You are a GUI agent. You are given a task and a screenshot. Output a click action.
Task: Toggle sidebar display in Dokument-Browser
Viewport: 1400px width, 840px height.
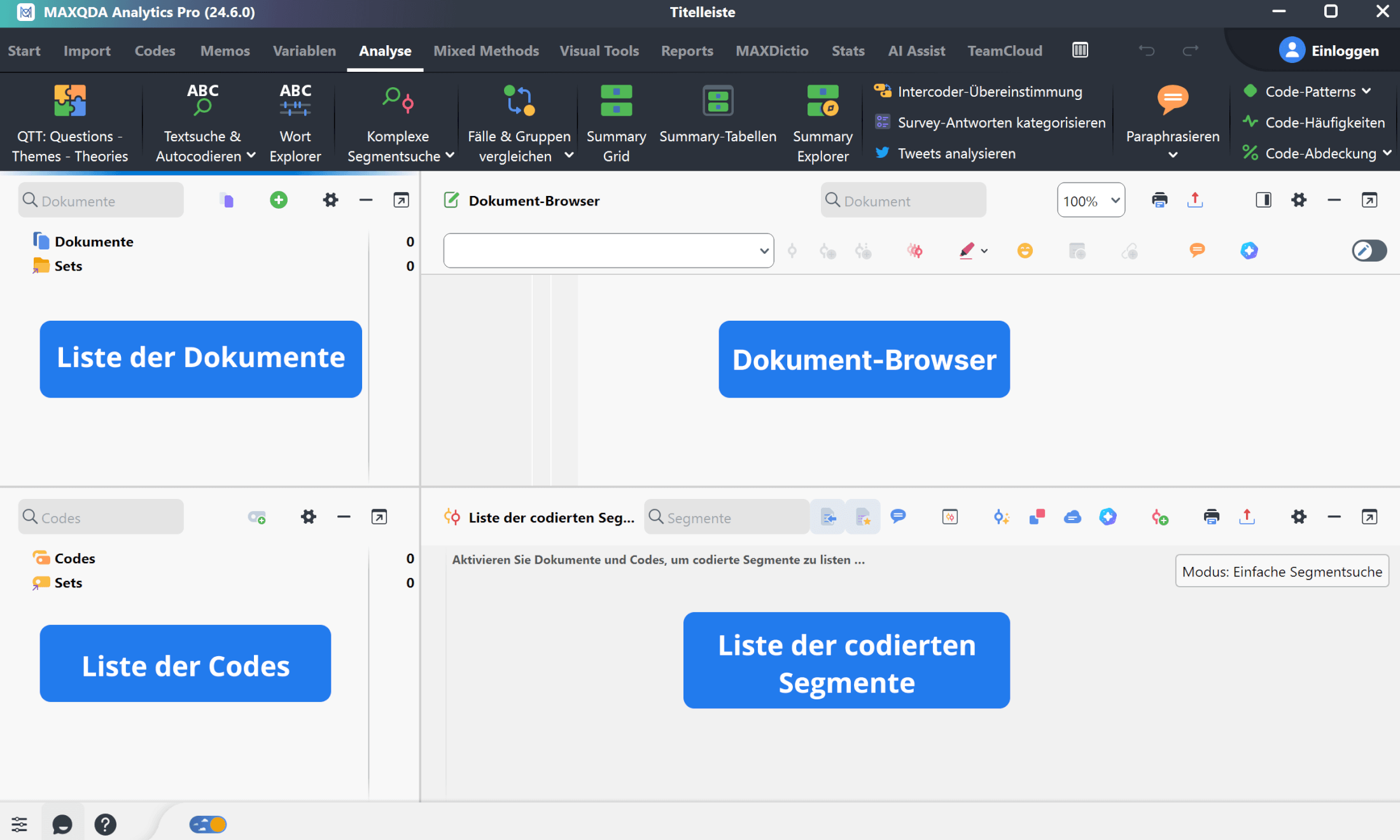[1263, 200]
